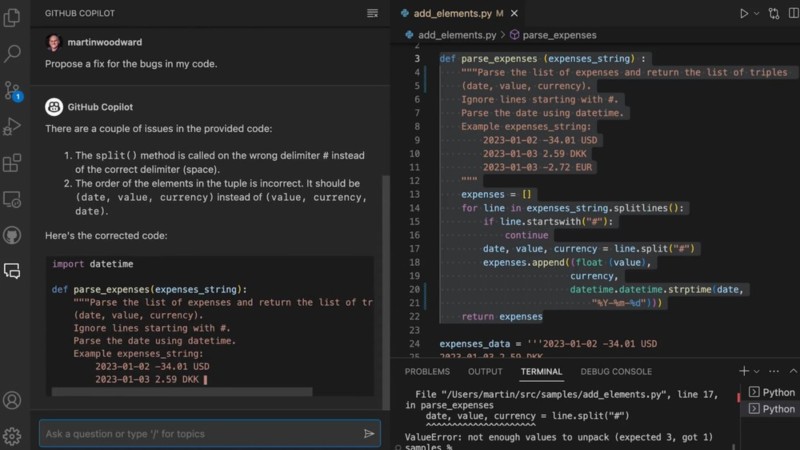Split the editor to the right

tap(794, 14)
